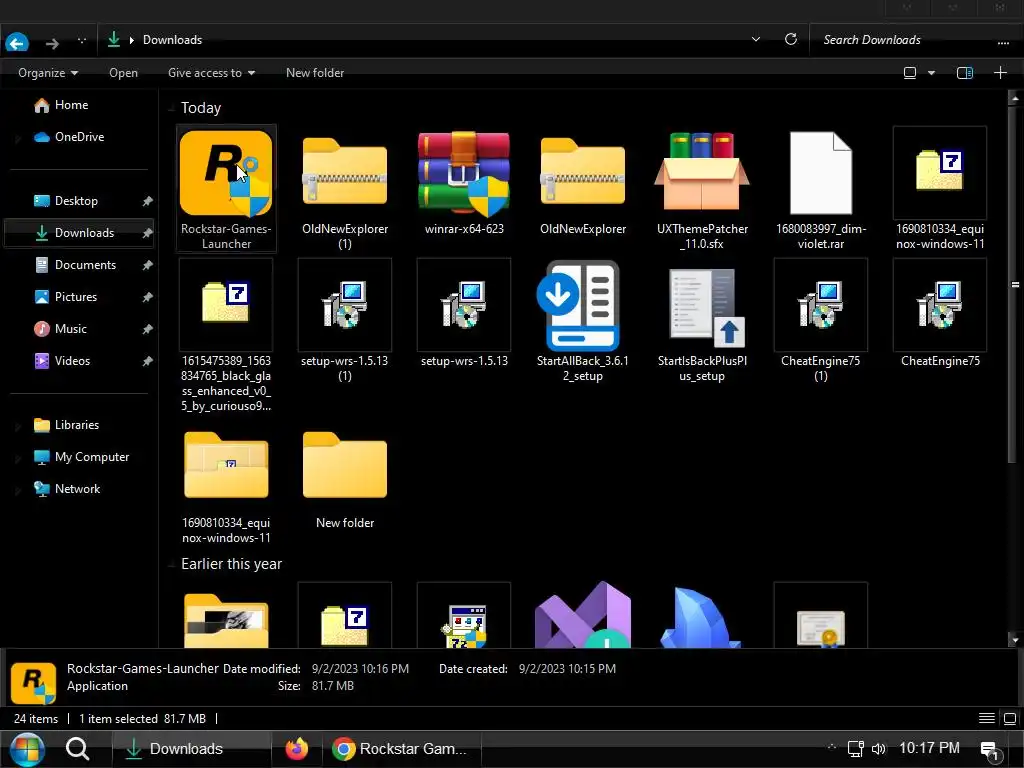The width and height of the screenshot is (1024, 768).
Task: Click the plus icon in the toolbar
Action: click(1000, 72)
